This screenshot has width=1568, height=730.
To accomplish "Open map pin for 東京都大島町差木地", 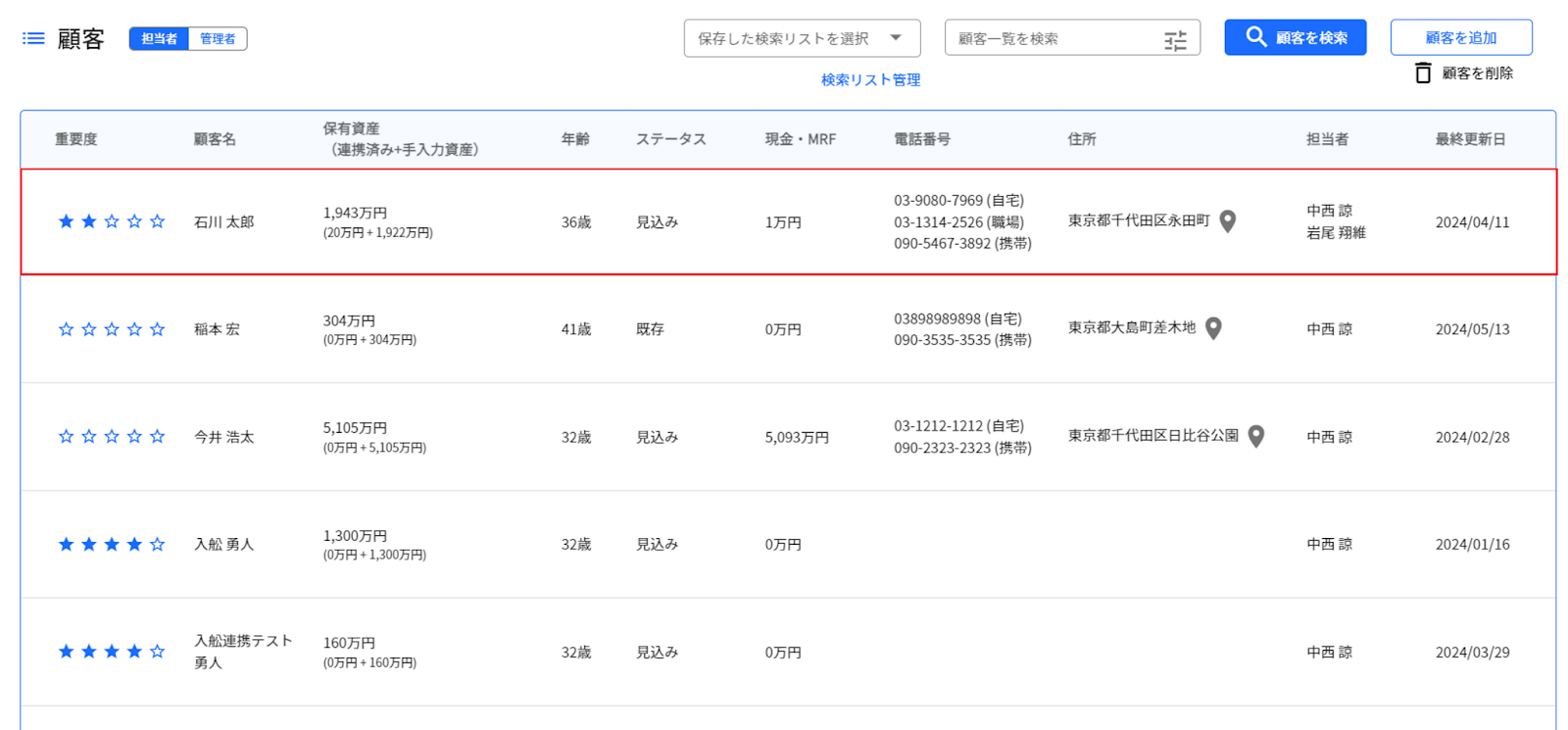I will click(1213, 328).
